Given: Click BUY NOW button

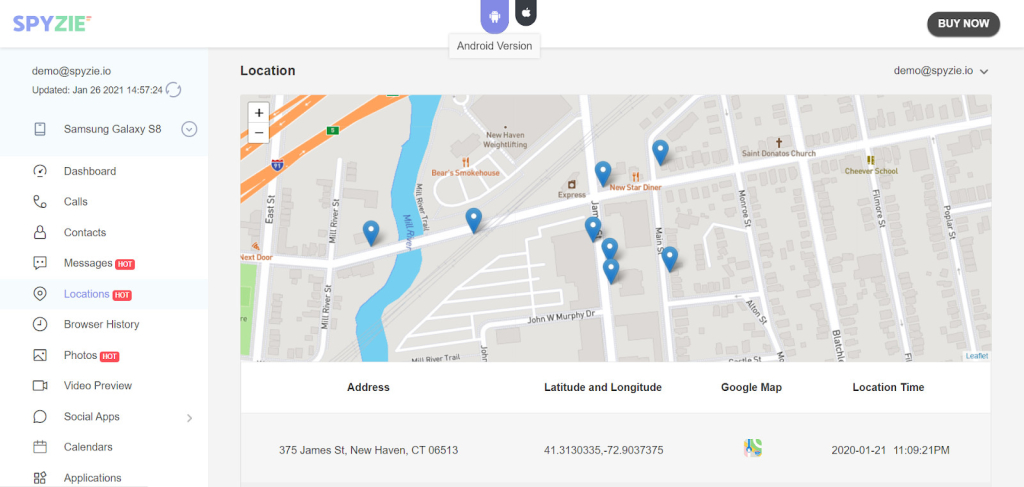Looking at the screenshot, I should [963, 24].
